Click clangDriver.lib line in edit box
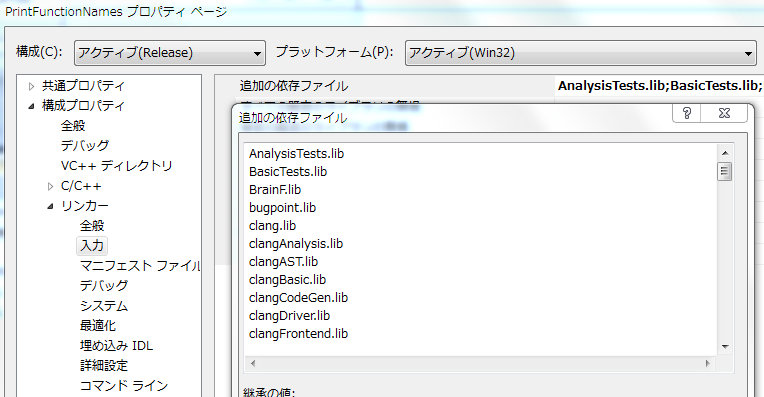 pos(289,316)
